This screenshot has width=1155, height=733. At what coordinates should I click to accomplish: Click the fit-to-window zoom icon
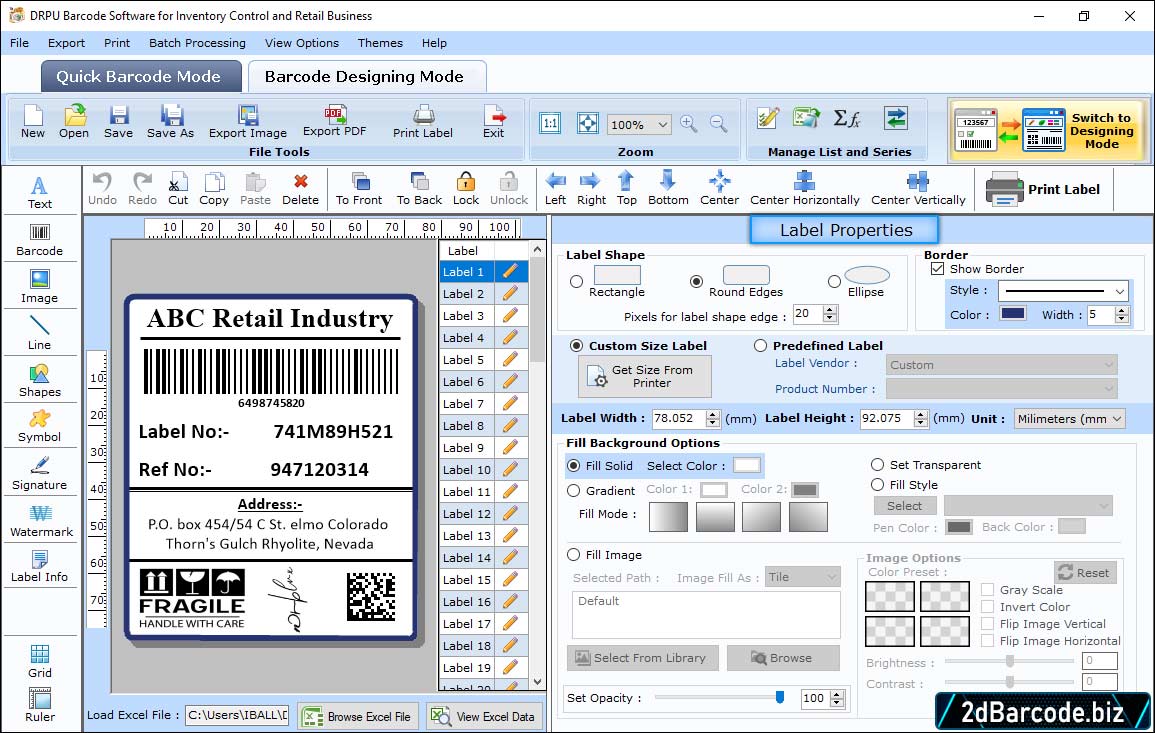pyautogui.click(x=588, y=124)
